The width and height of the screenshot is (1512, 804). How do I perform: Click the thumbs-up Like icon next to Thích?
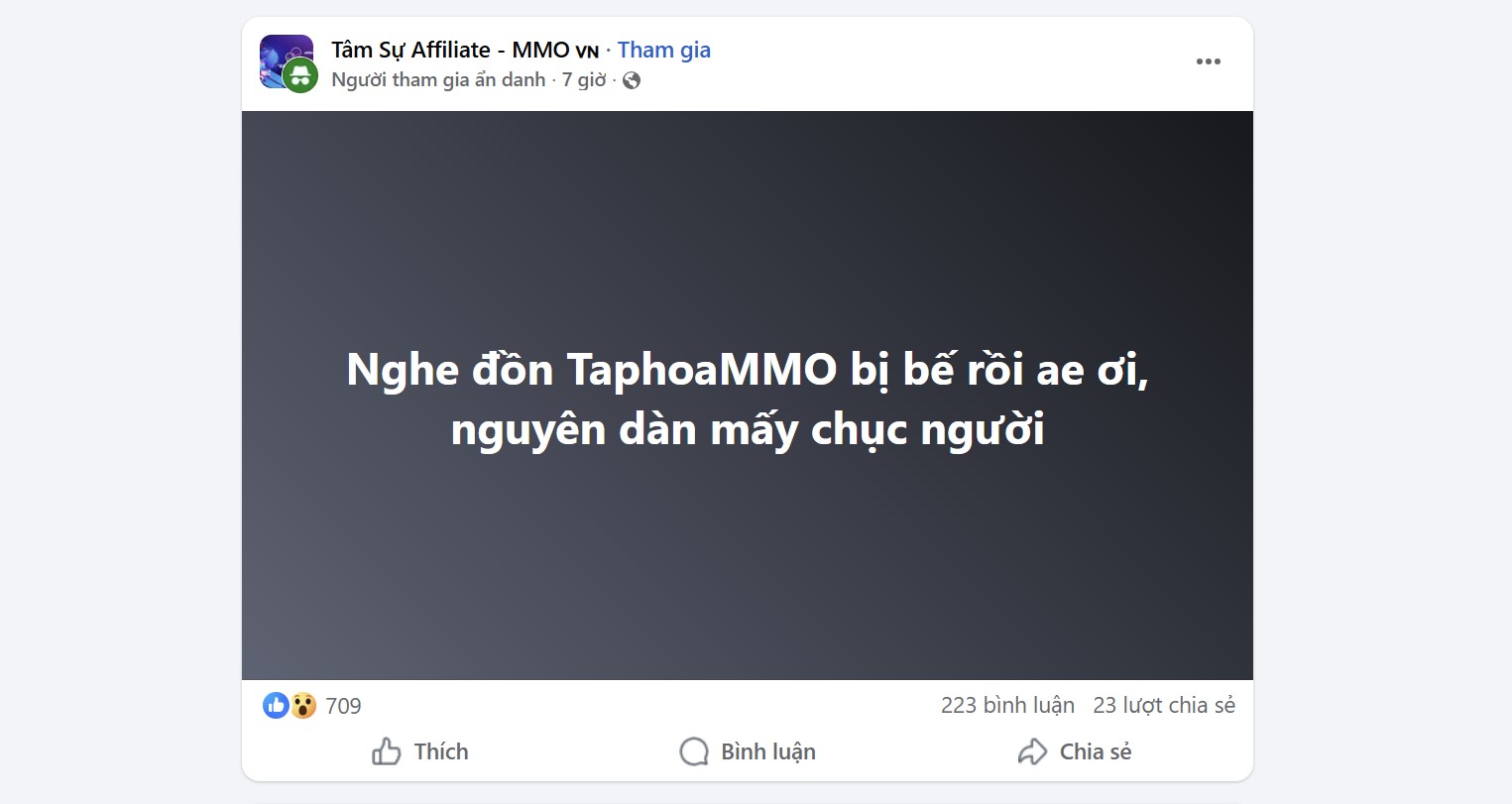click(388, 751)
